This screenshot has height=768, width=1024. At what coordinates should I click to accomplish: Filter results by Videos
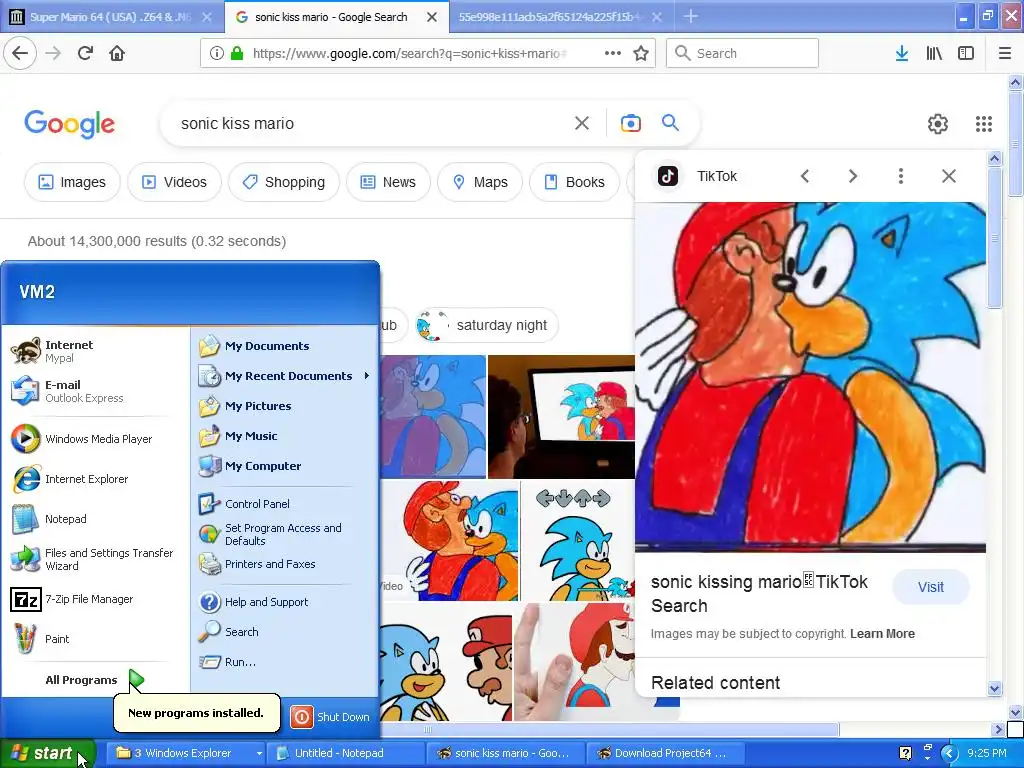click(x=174, y=182)
